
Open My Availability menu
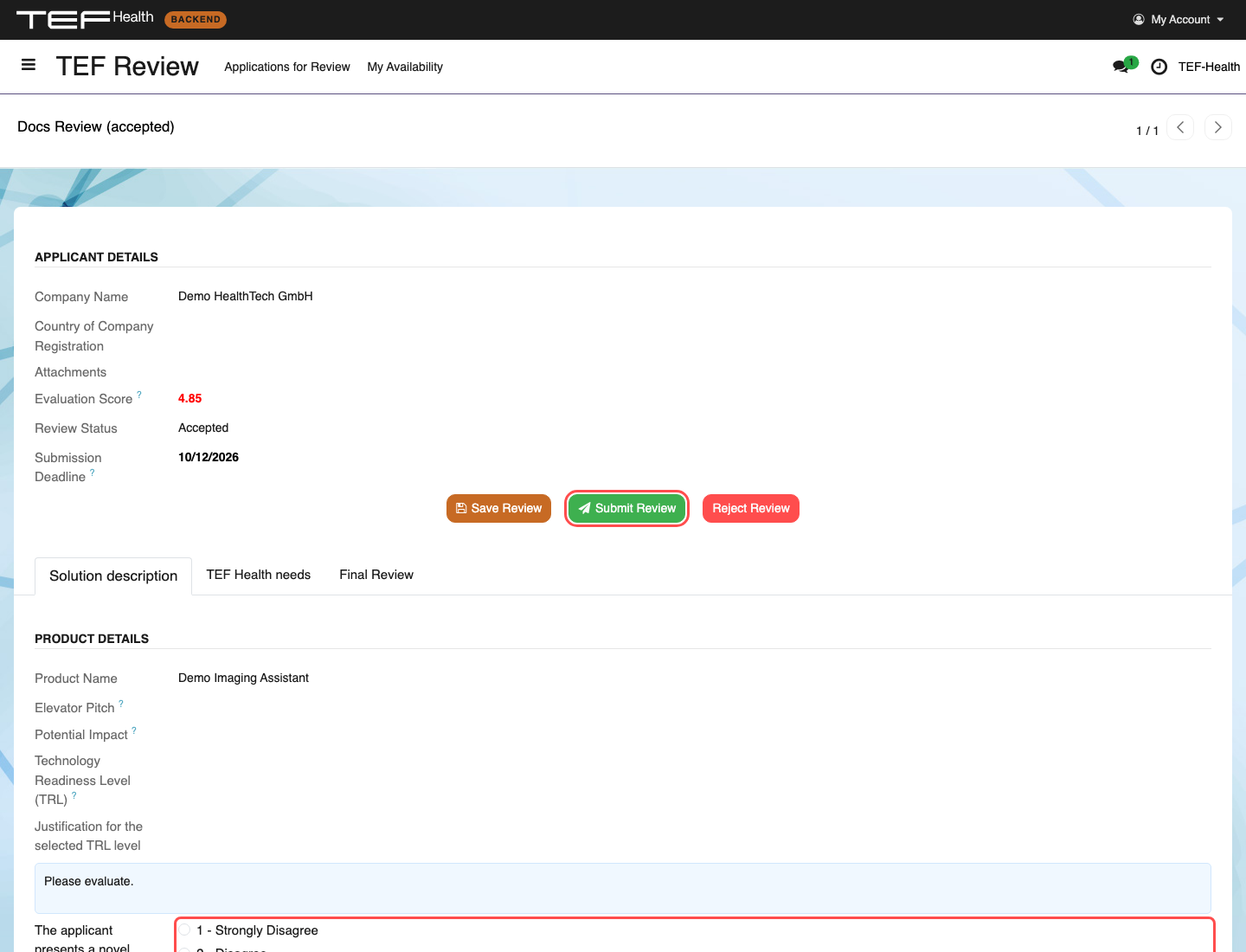click(x=405, y=67)
